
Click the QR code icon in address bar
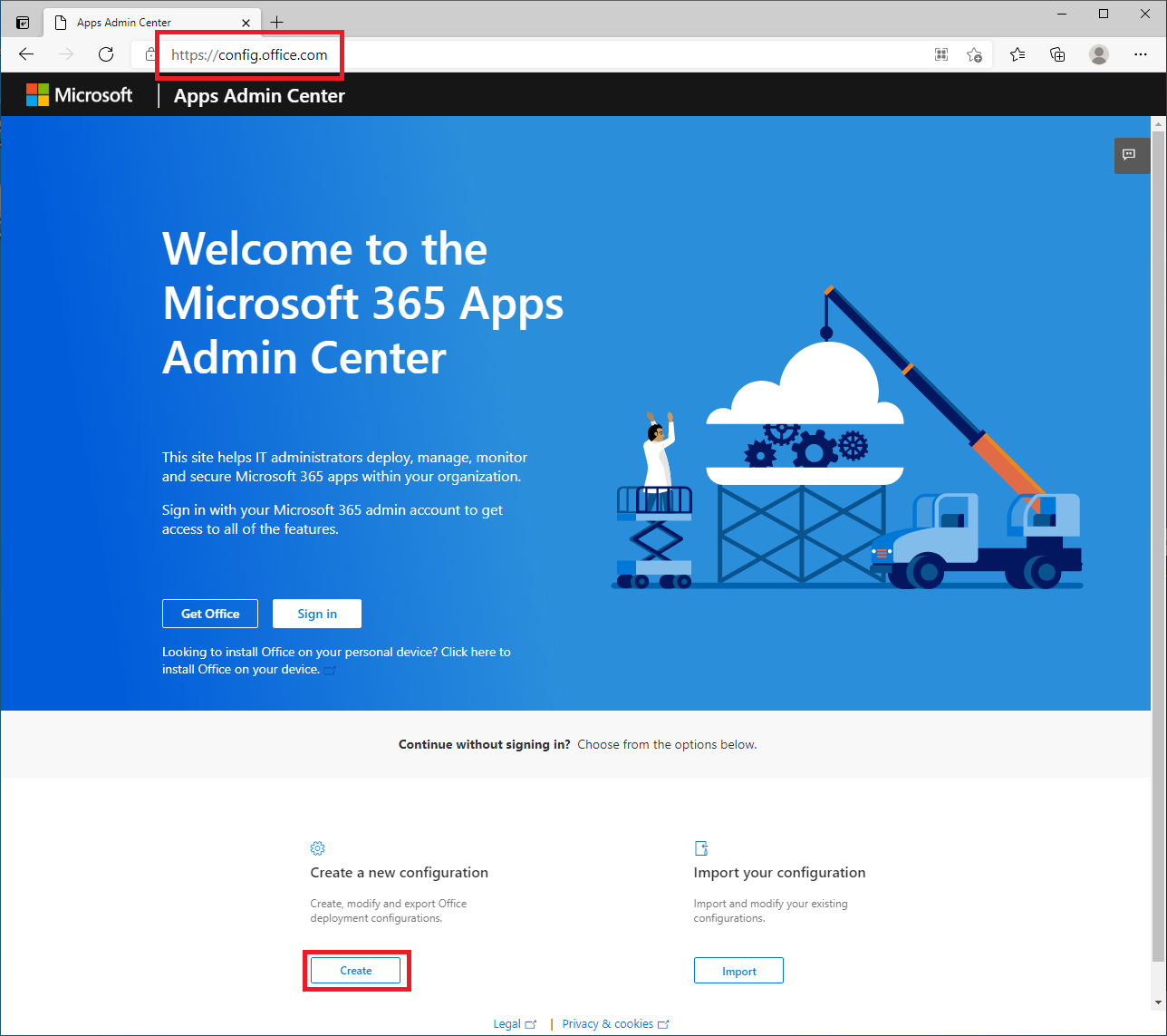pyautogui.click(x=941, y=54)
